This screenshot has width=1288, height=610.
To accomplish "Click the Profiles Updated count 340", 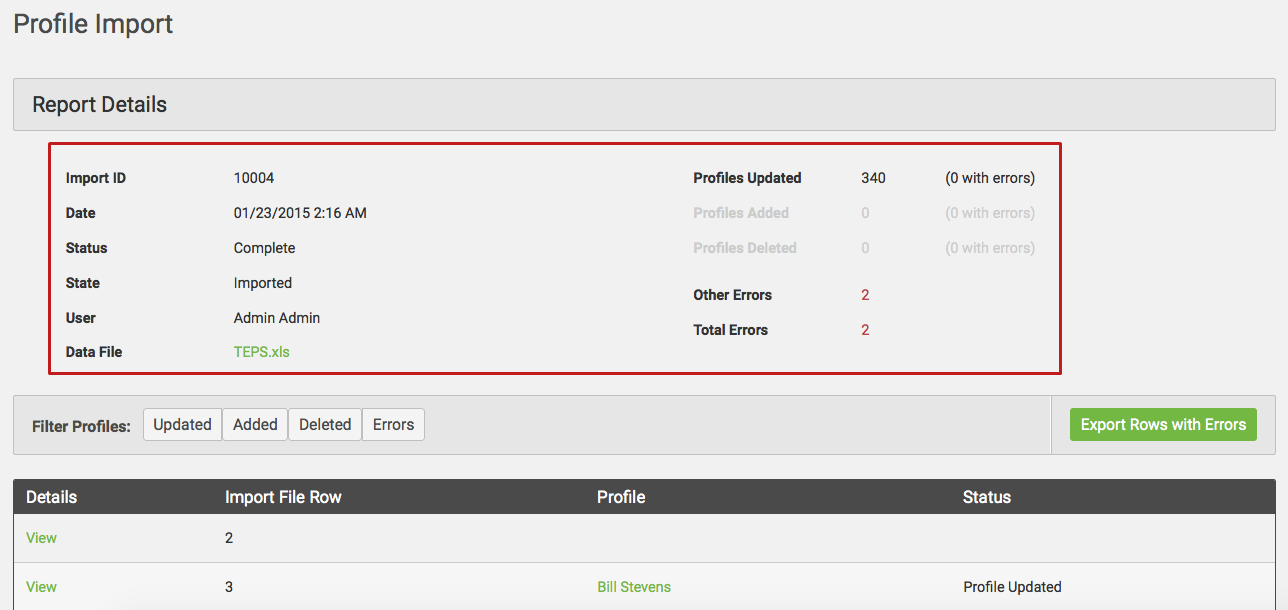I will [873, 178].
